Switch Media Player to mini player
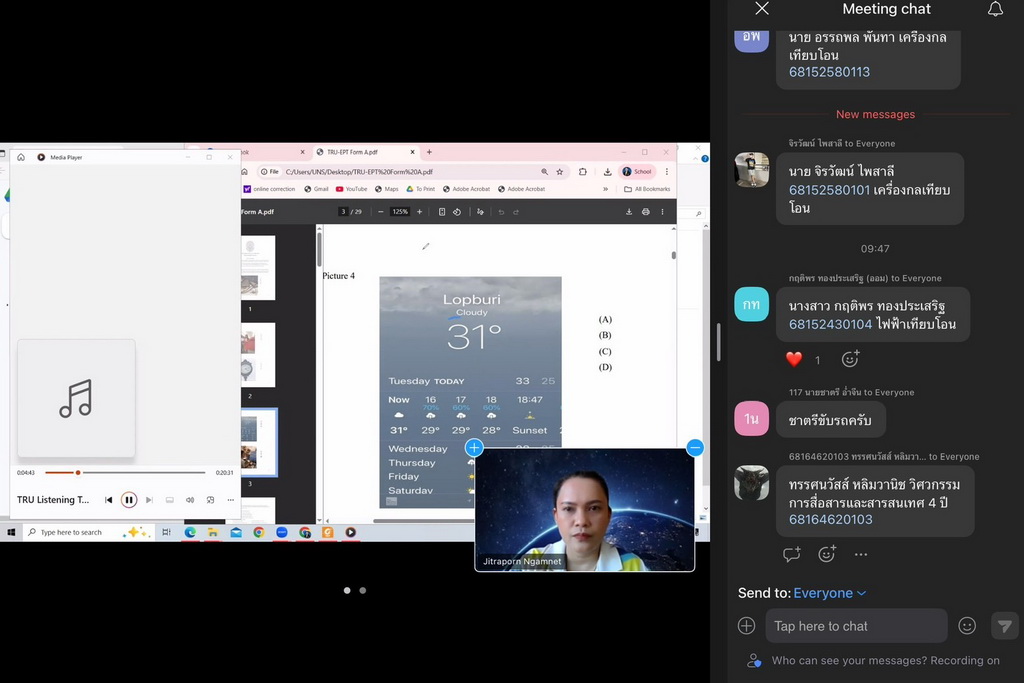 tap(210, 500)
